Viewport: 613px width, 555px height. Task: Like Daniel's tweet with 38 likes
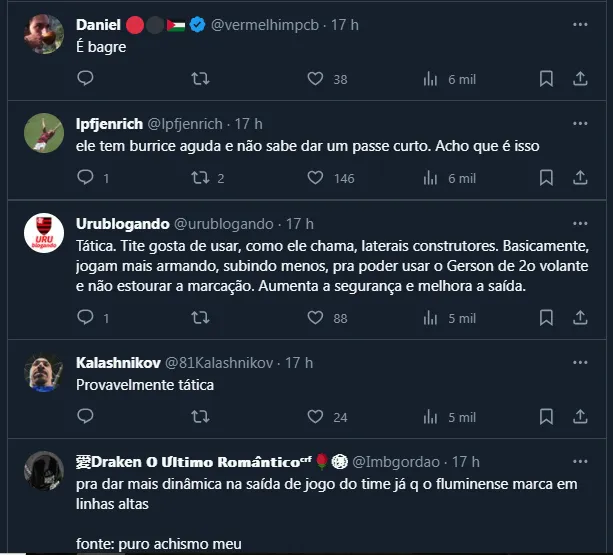pyautogui.click(x=315, y=78)
